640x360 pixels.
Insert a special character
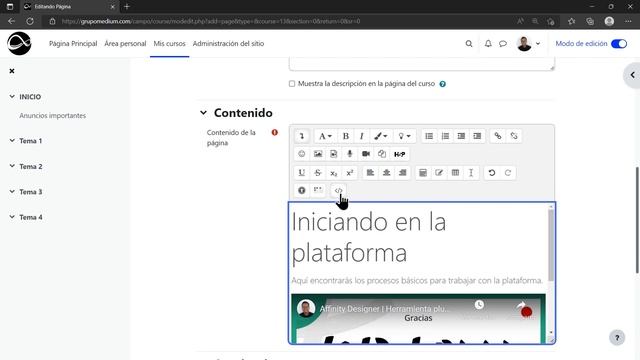pos(439,173)
